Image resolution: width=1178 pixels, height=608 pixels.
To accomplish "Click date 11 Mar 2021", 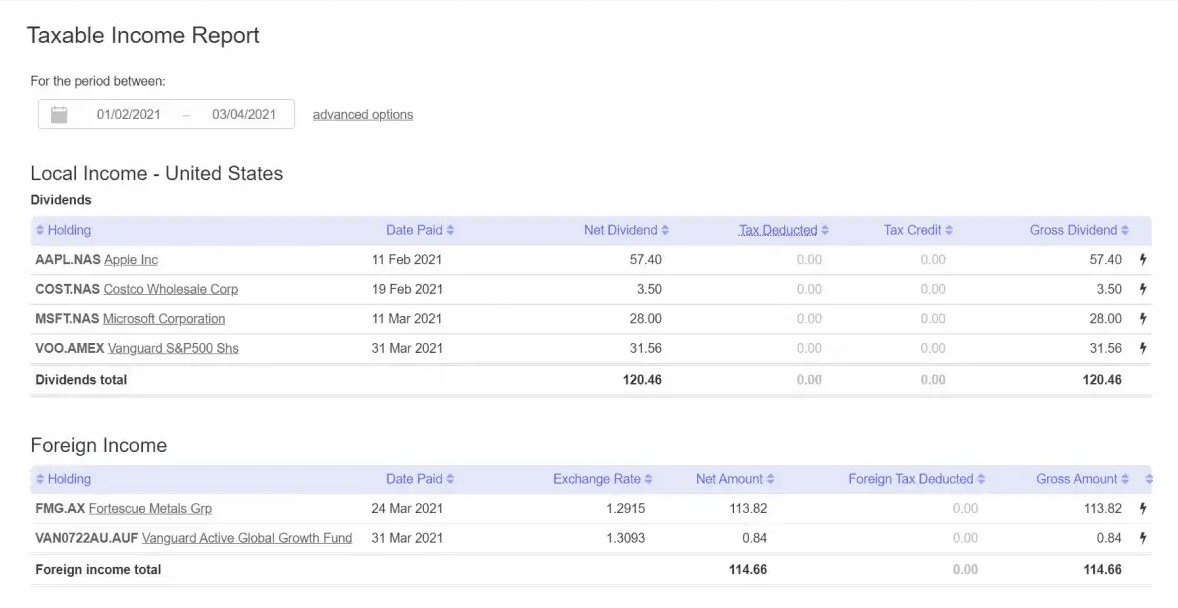I will tap(406, 319).
